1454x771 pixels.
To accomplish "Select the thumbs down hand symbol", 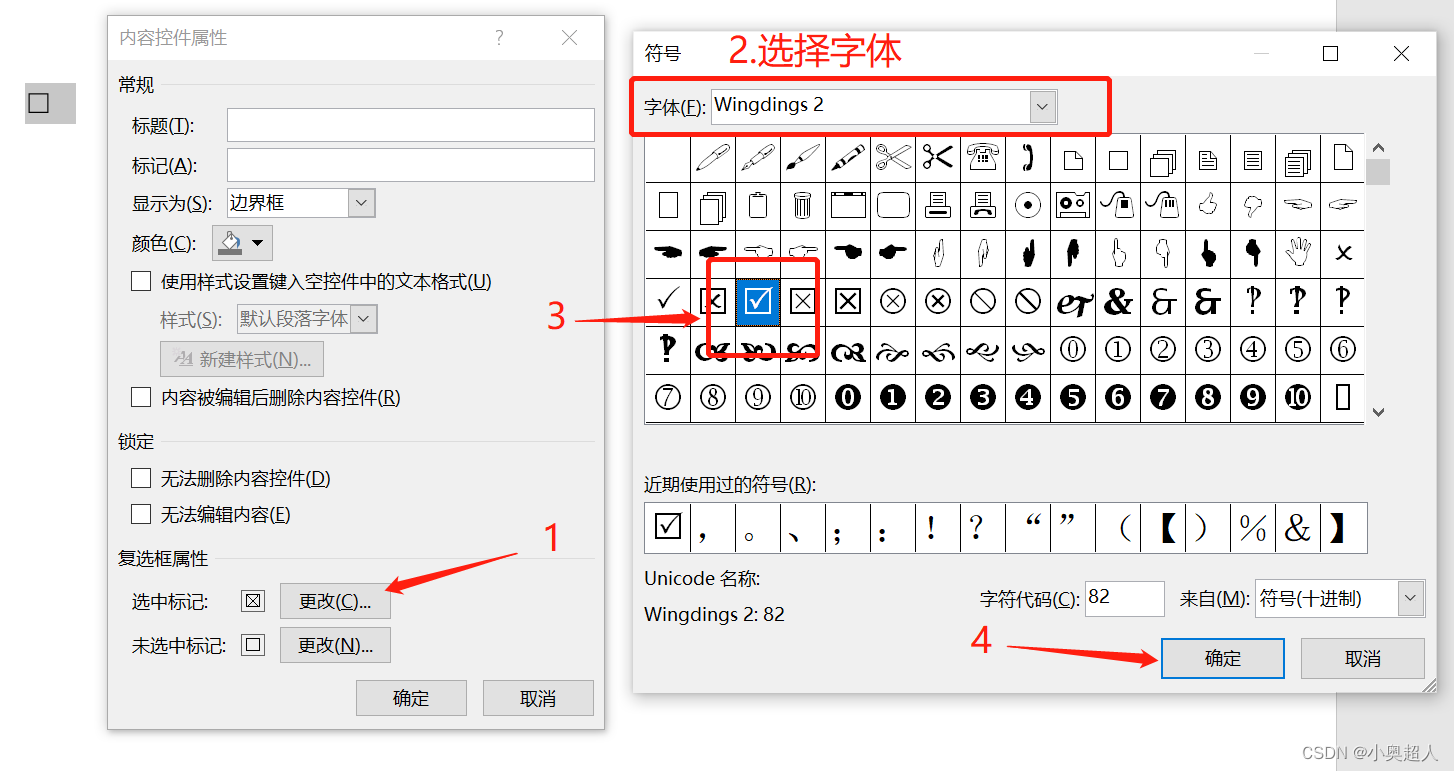I will pyautogui.click(x=1253, y=206).
